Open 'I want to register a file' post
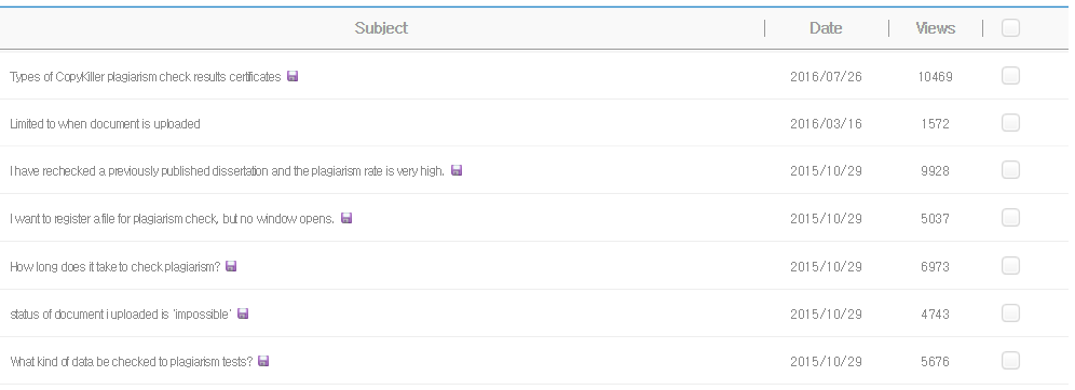Image resolution: width=1075 pixels, height=390 pixels. point(172,219)
